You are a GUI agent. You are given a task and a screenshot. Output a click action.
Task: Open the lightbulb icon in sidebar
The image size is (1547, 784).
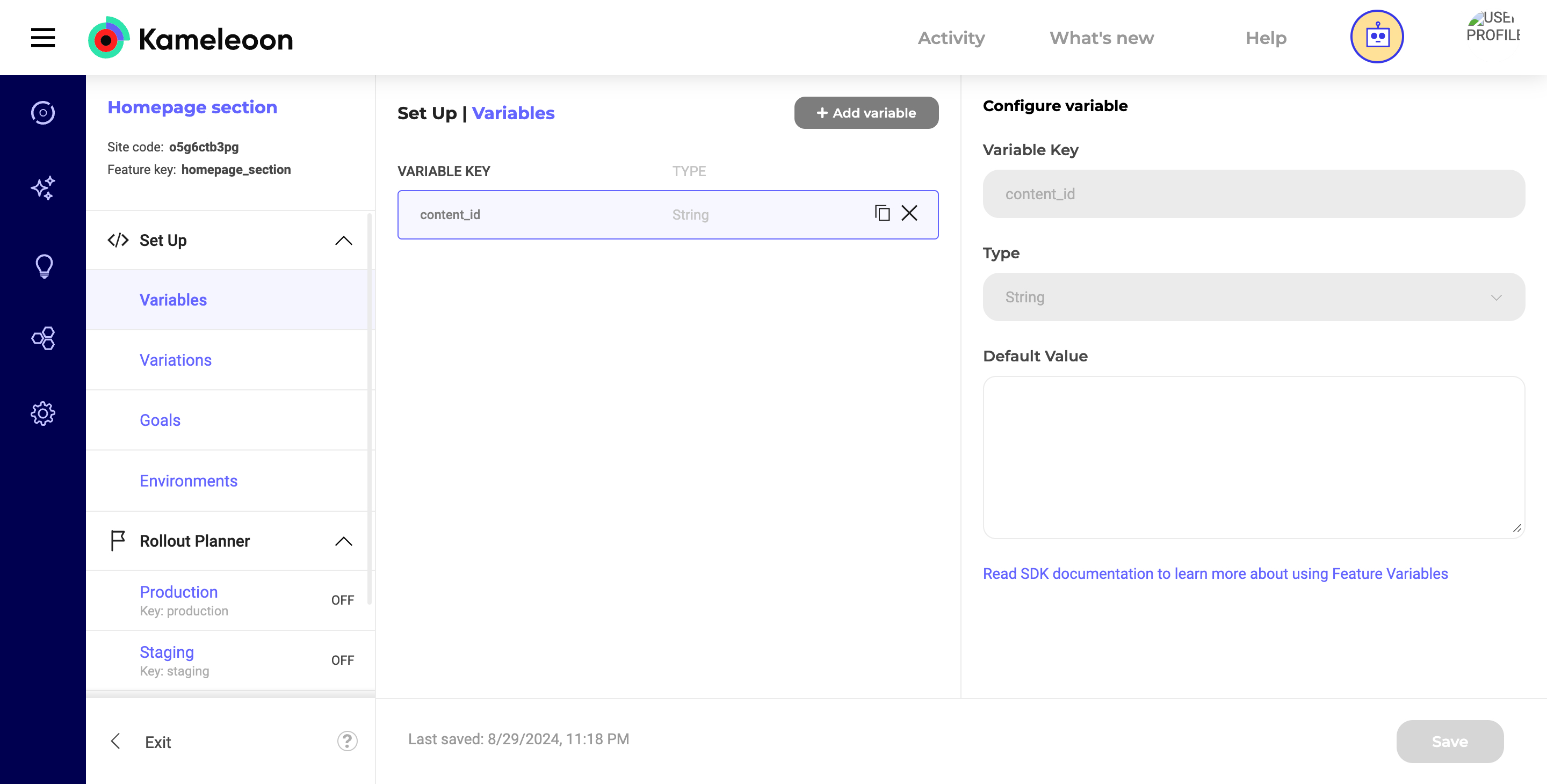(x=44, y=265)
